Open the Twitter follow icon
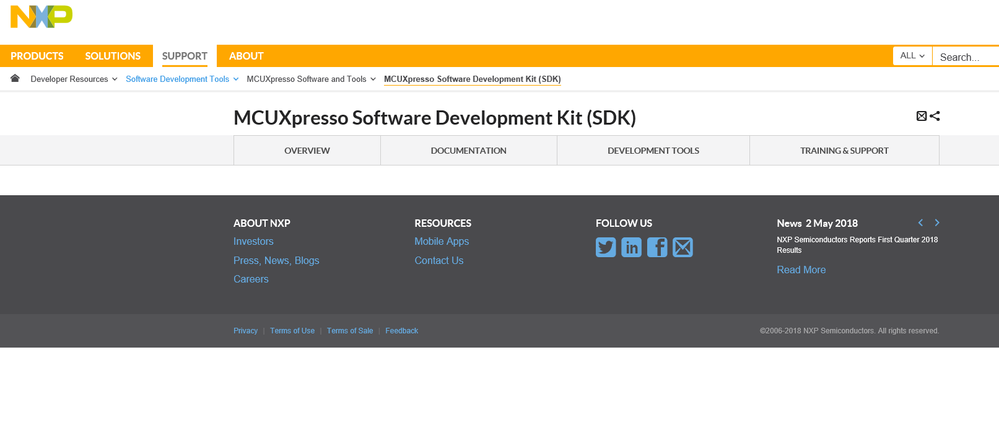 (606, 247)
